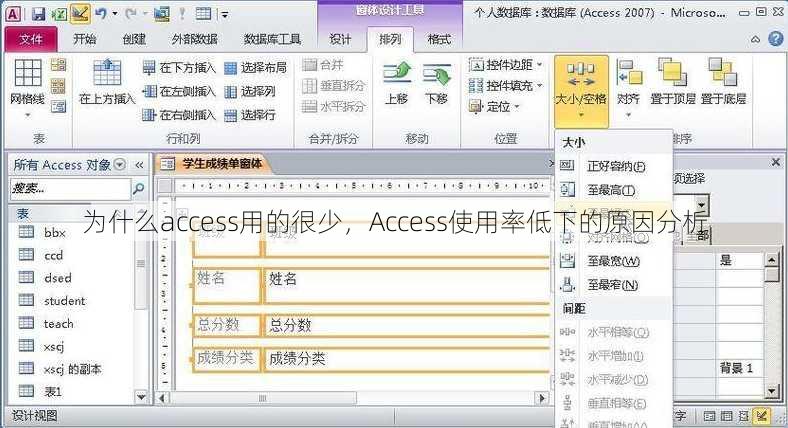Switch to the 格式 ribbon tab
The image size is (788, 428).
coord(439,39)
